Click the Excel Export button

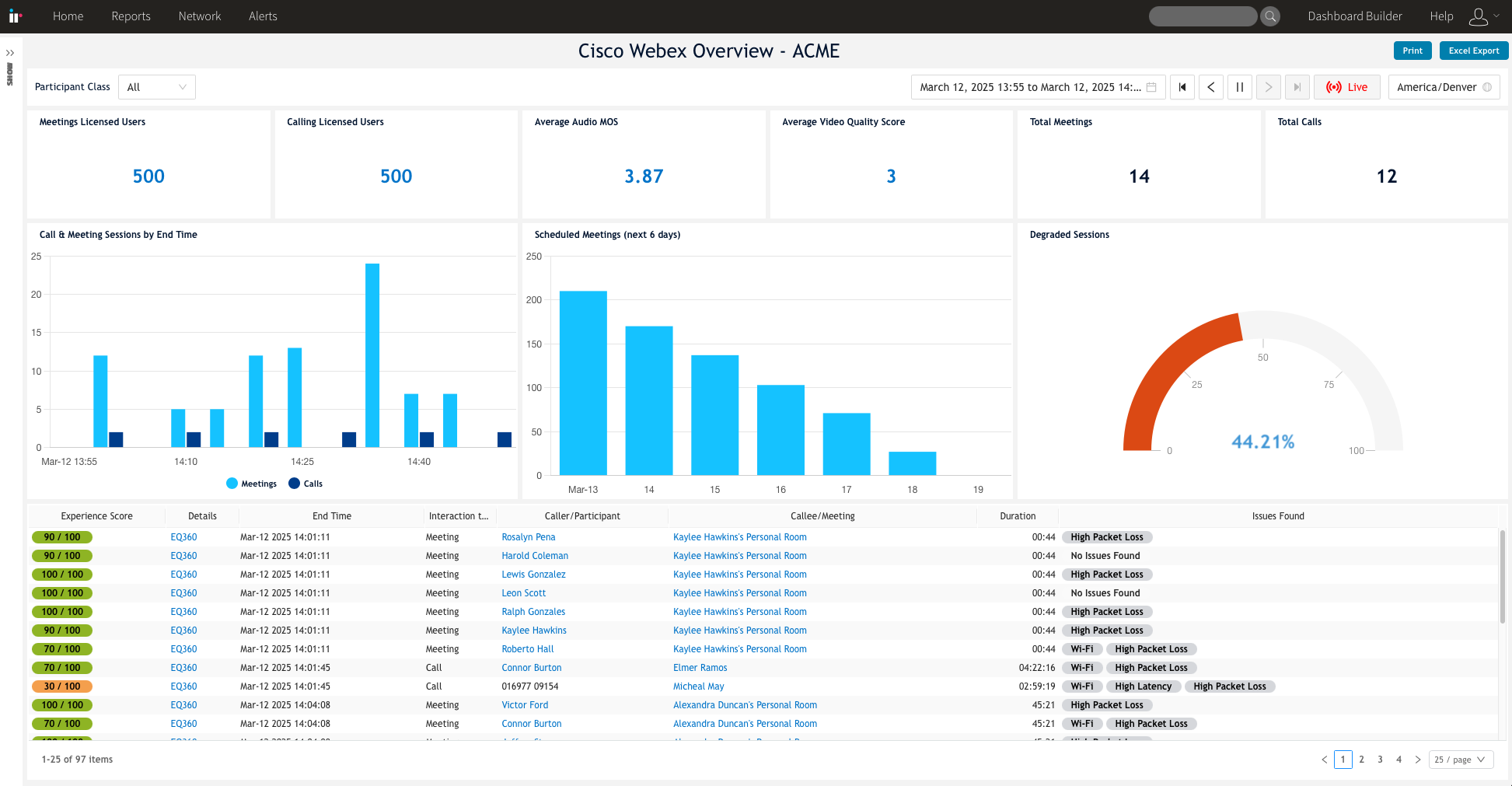[1474, 50]
